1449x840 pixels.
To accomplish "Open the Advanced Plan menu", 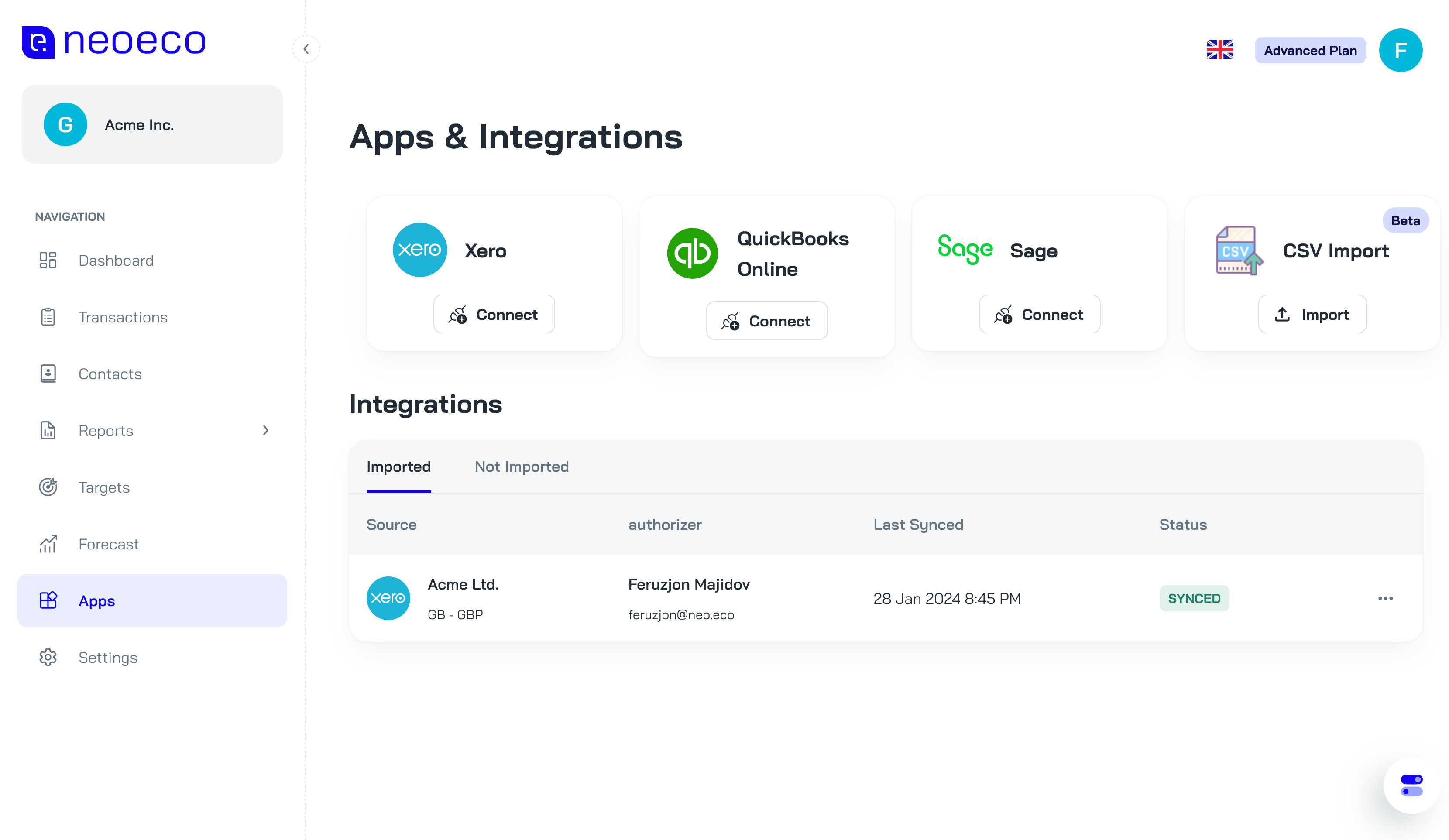I will point(1310,49).
